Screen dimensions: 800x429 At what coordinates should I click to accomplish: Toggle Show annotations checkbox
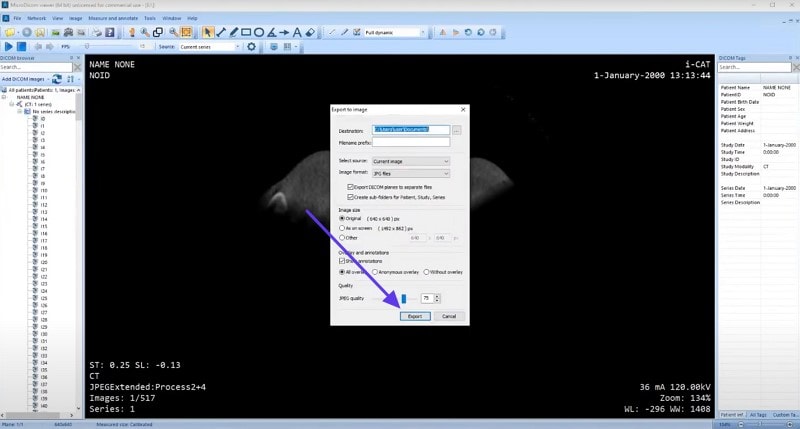(x=342, y=261)
